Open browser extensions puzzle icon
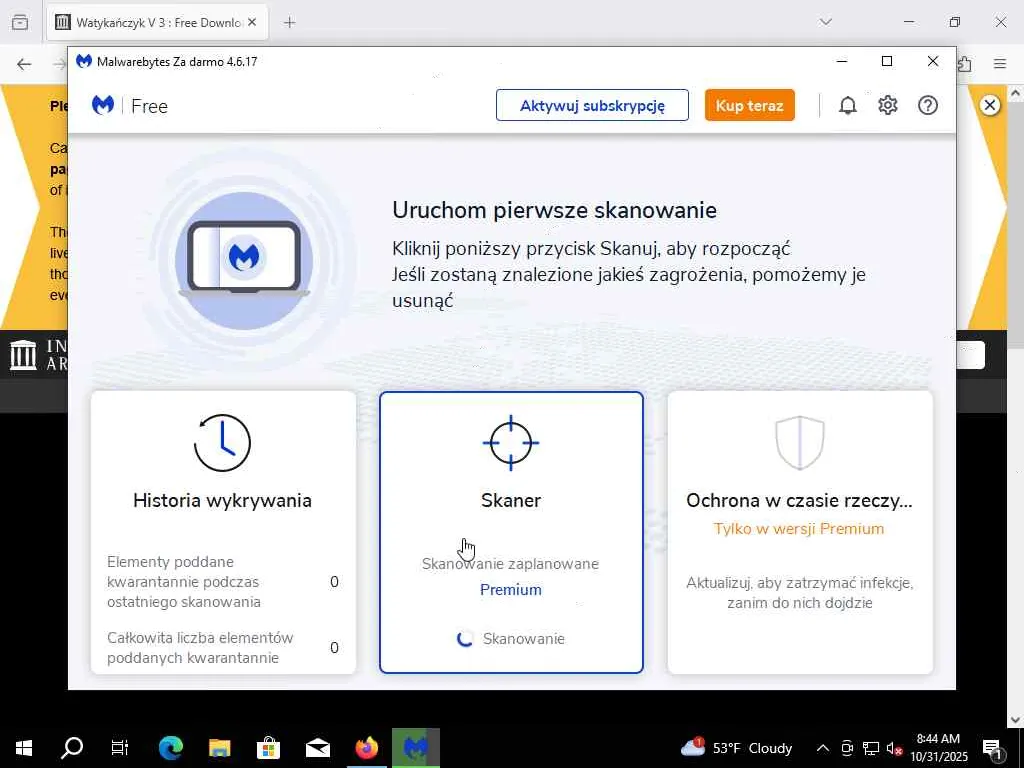1024x768 pixels. (965, 64)
